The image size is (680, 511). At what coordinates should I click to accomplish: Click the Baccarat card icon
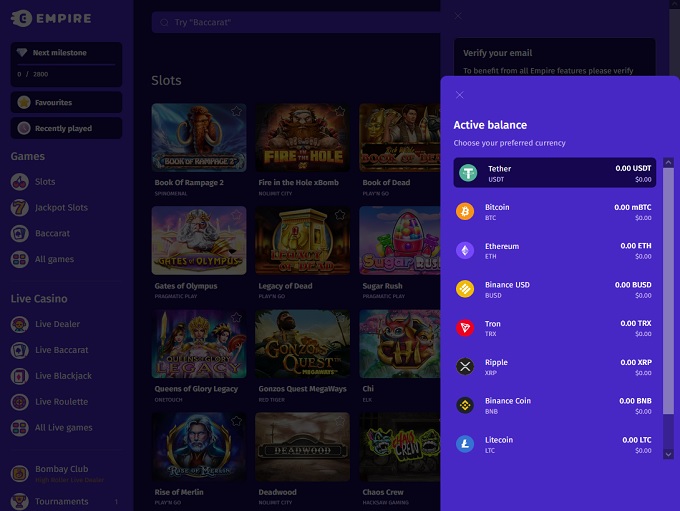click(20, 233)
